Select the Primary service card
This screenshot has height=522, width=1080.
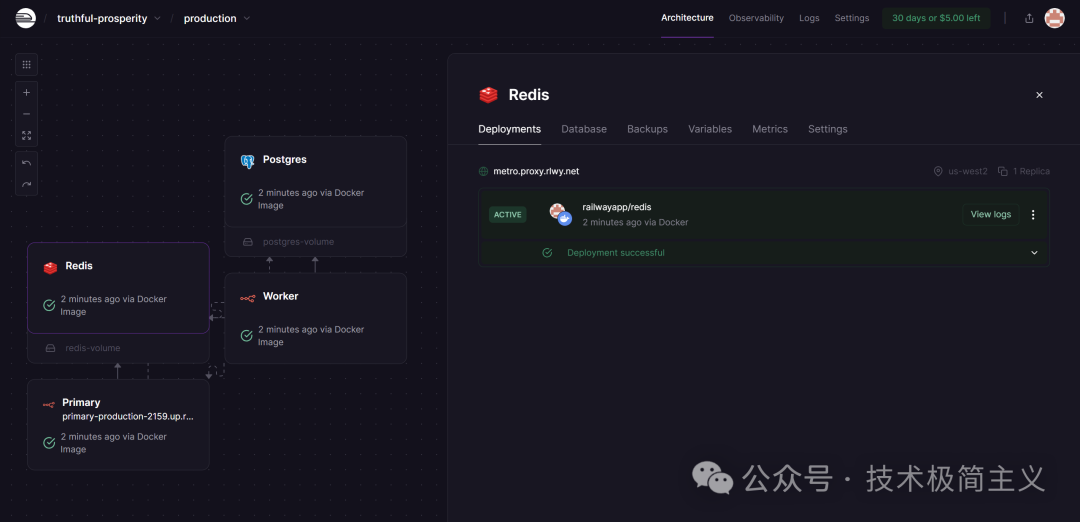[x=118, y=424]
